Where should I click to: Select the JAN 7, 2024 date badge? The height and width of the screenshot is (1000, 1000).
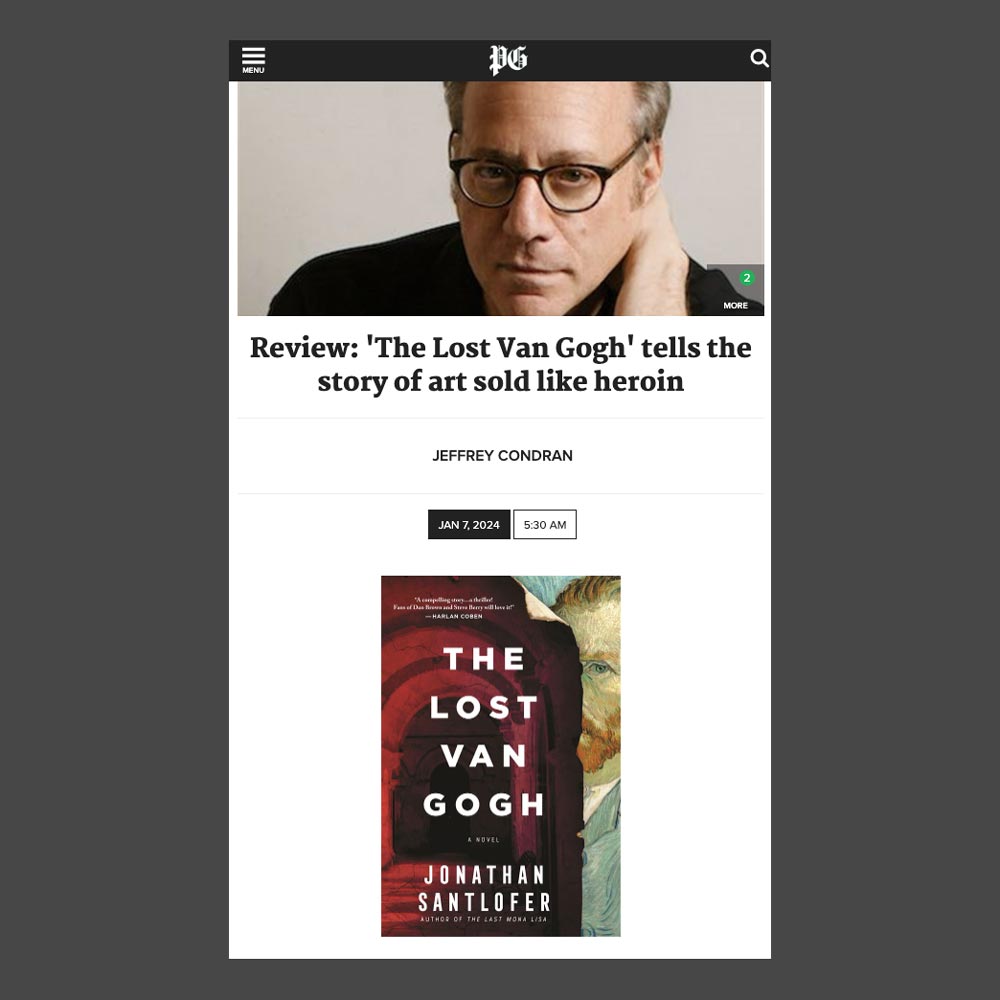[469, 524]
